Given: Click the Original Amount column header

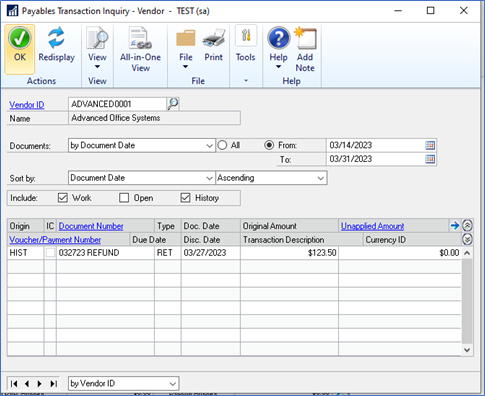Looking at the screenshot, I should click(289, 226).
